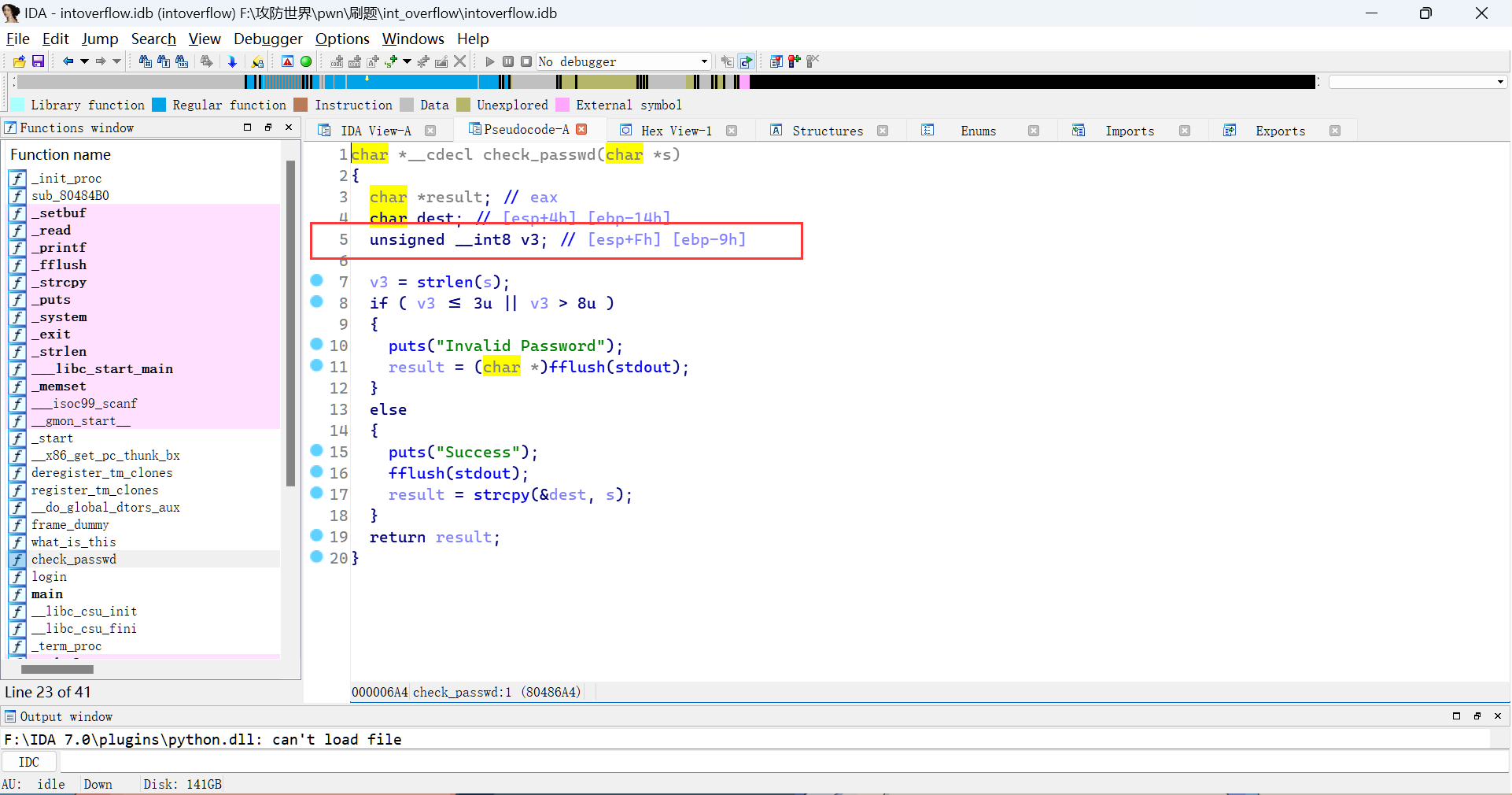Click the red warning triangle icon

[288, 61]
